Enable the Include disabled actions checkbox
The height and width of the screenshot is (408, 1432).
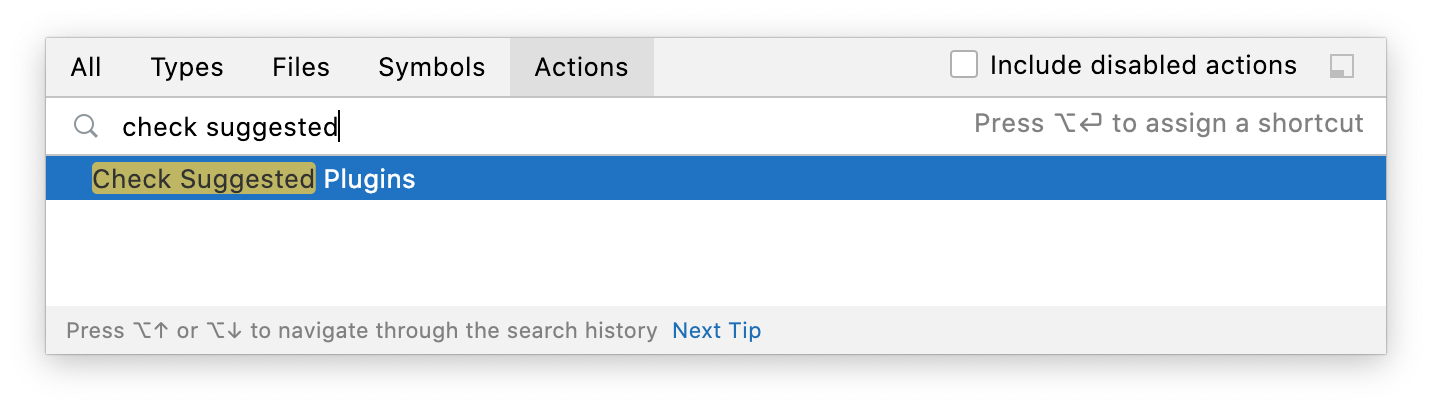coord(963,66)
